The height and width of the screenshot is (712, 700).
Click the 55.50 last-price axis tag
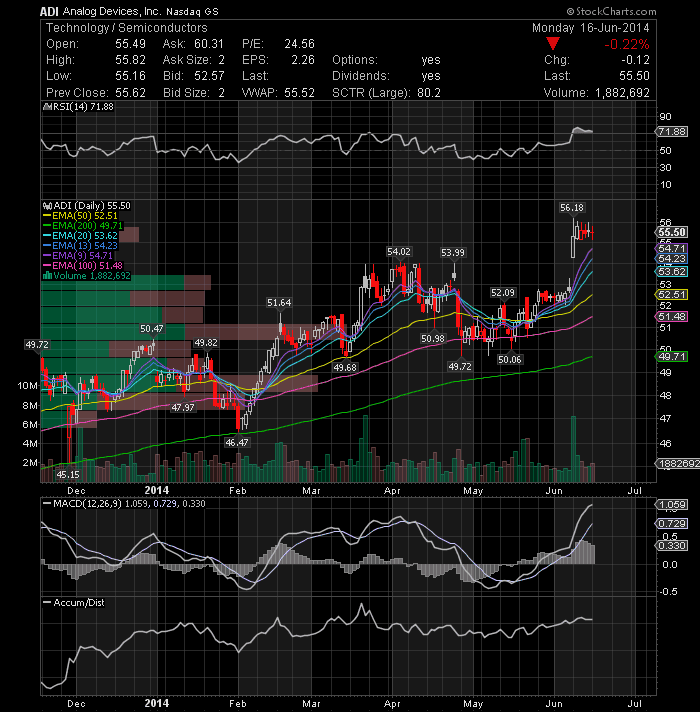tap(672, 232)
